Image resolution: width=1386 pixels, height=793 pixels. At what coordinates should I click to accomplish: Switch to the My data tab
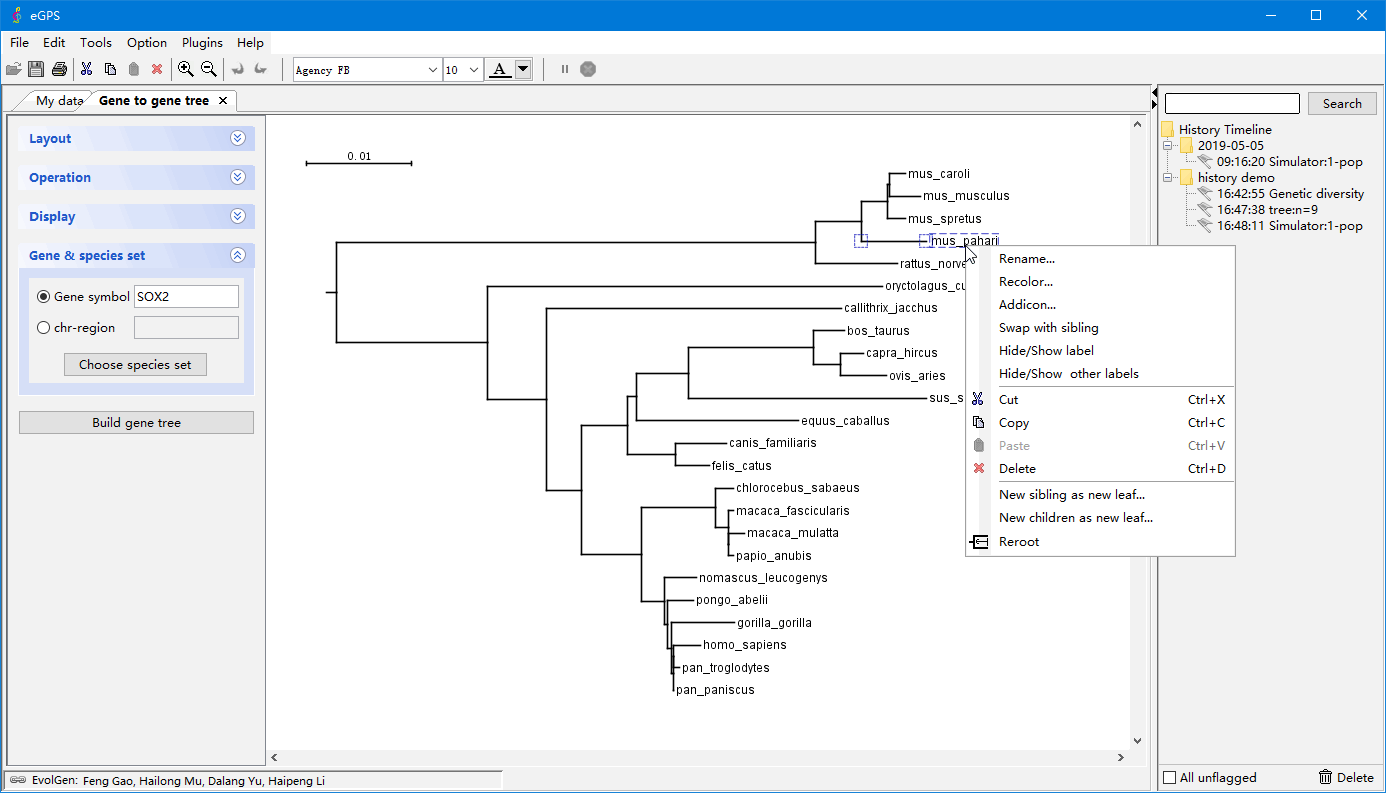59,100
